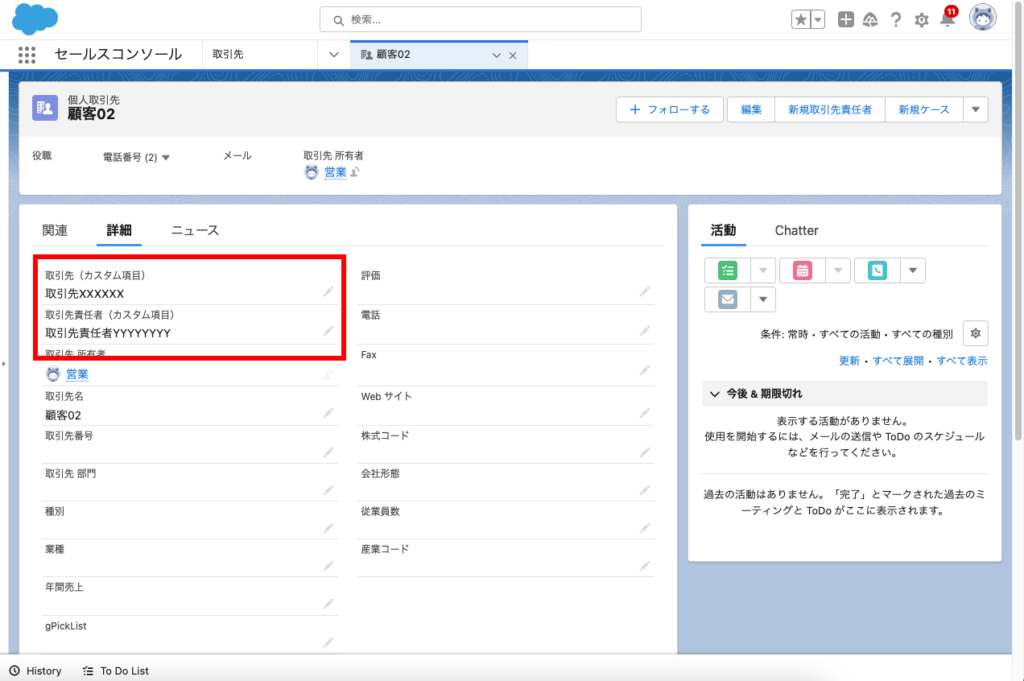Open the Setup gear menu
The width and height of the screenshot is (1024, 681).
921,20
